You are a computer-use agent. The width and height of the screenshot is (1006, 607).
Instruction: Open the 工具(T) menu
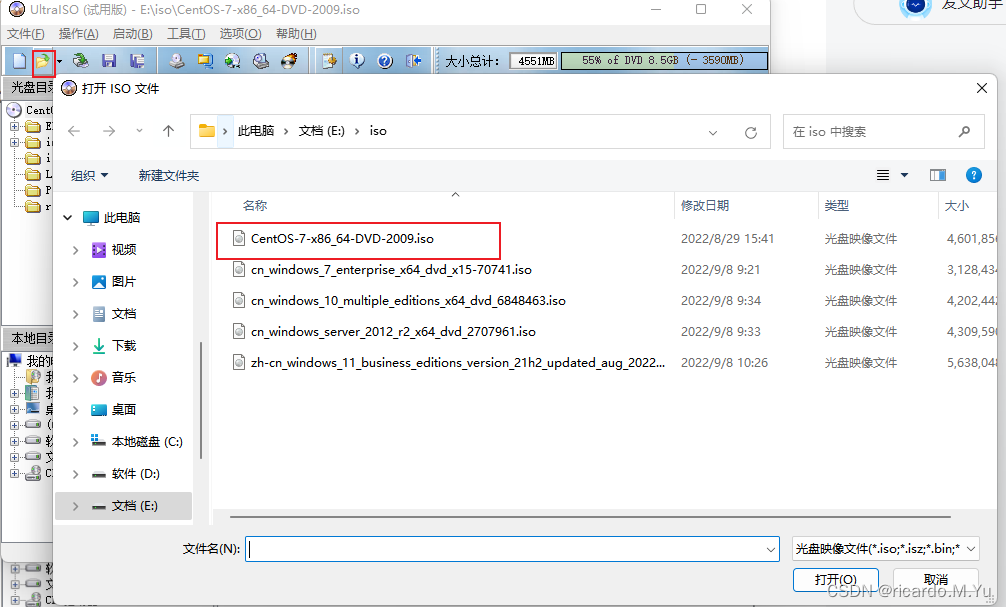tap(186, 34)
